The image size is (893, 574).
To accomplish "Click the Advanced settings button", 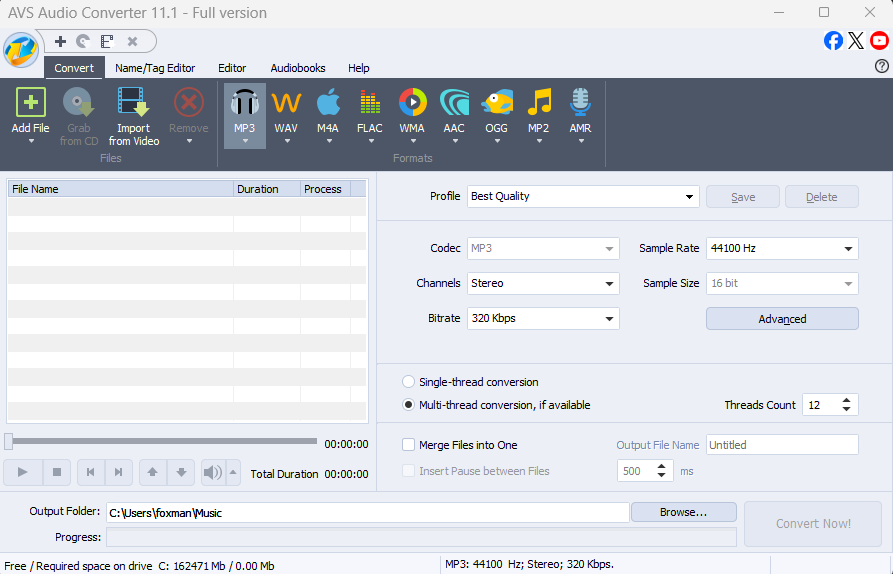I will coord(782,319).
